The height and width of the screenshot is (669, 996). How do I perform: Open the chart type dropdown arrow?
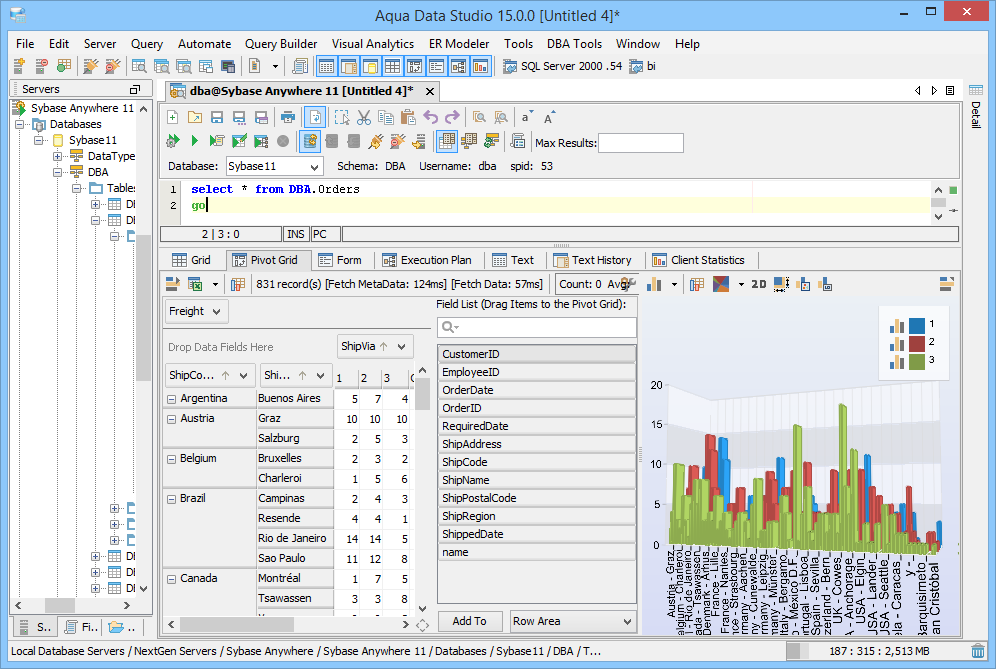(674, 285)
